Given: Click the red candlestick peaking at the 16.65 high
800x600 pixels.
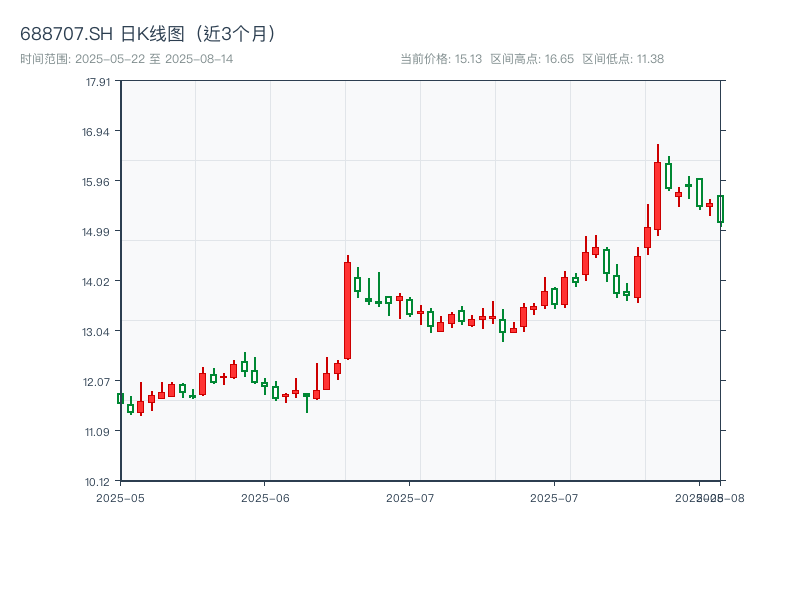Looking at the screenshot, I should (x=658, y=190).
